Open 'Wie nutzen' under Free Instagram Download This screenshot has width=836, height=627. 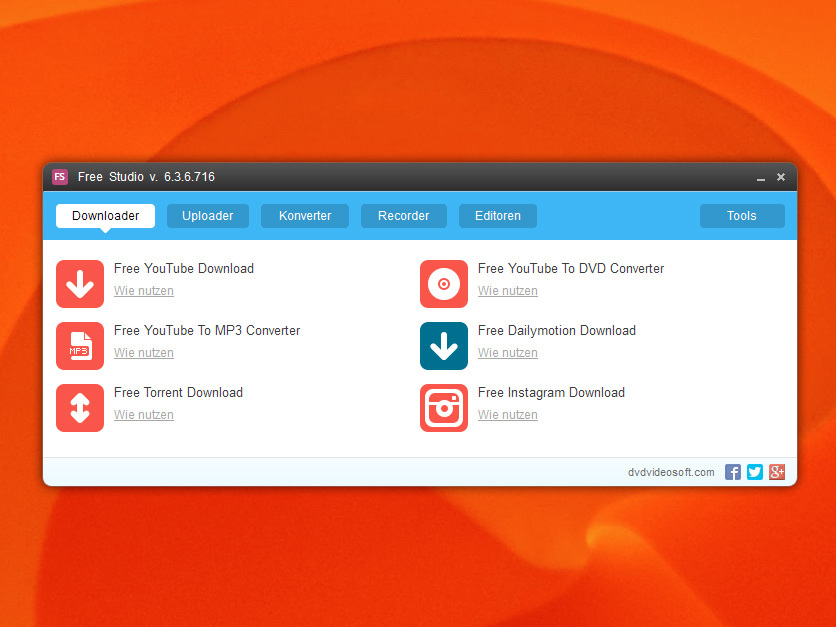508,414
